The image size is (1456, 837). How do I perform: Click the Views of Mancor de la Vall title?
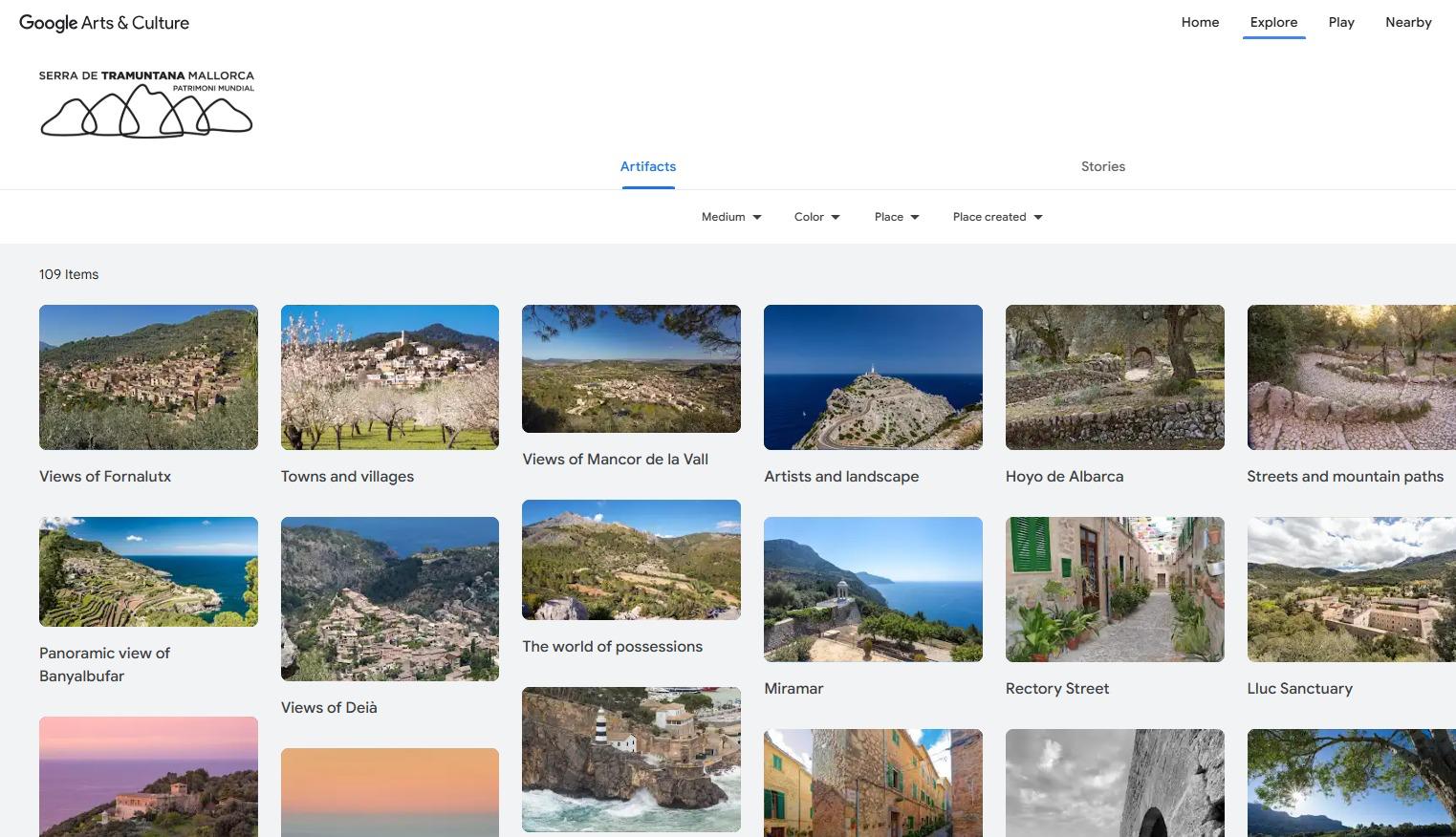(x=615, y=460)
